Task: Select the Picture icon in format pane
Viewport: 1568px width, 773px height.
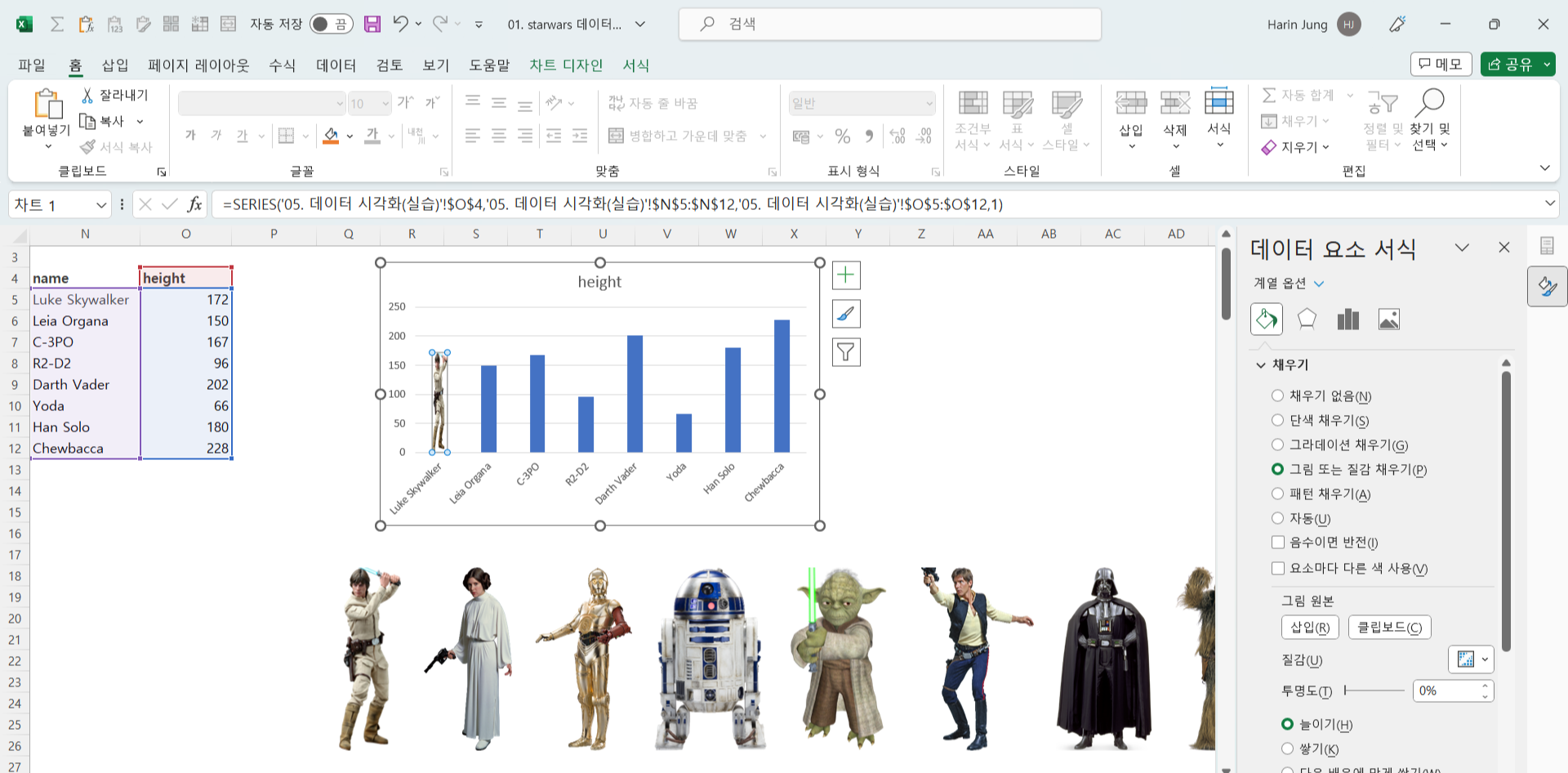Action: (x=1389, y=319)
